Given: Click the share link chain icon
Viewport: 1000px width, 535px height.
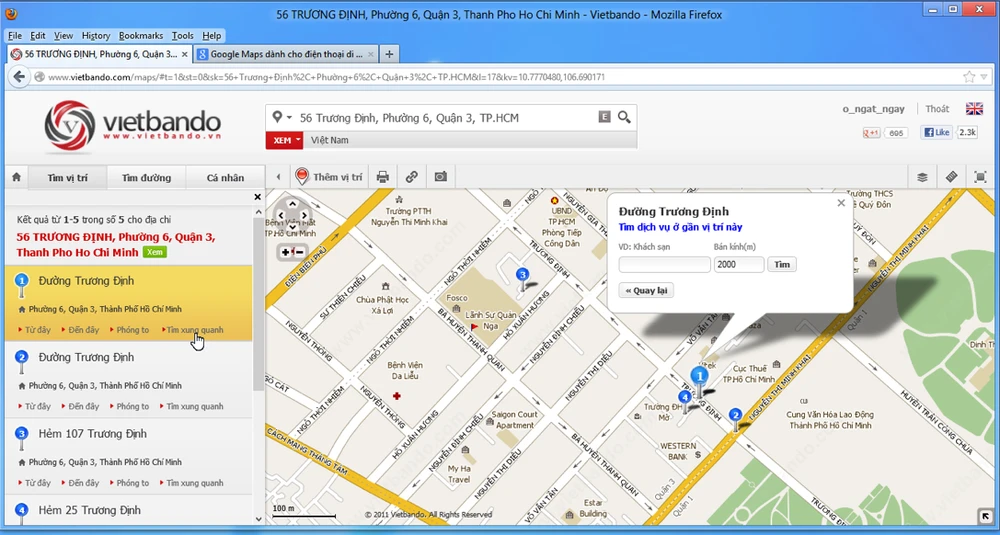Looking at the screenshot, I should (x=411, y=177).
